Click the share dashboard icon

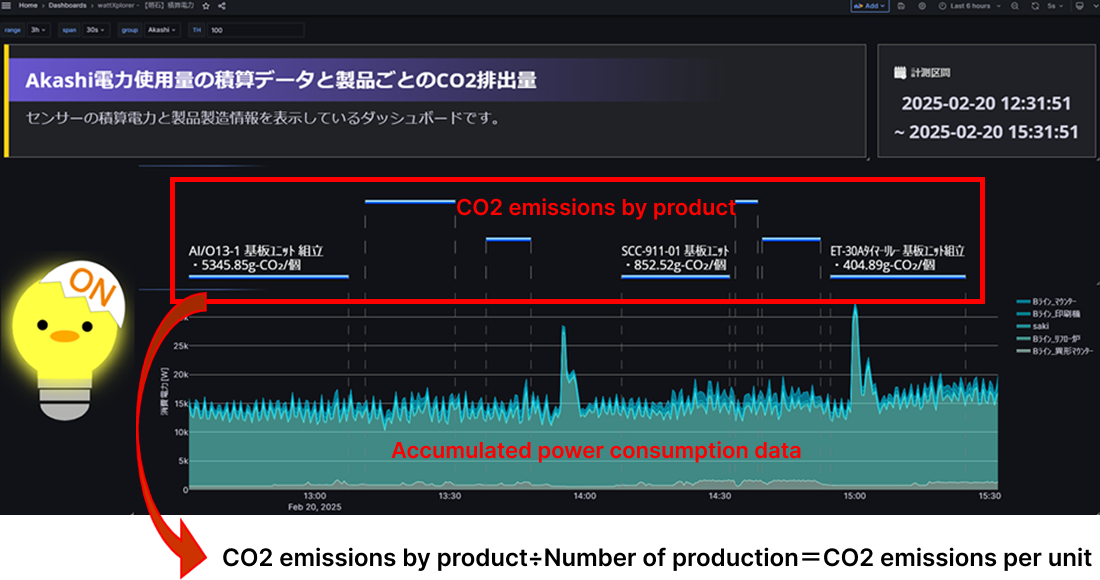220,6
